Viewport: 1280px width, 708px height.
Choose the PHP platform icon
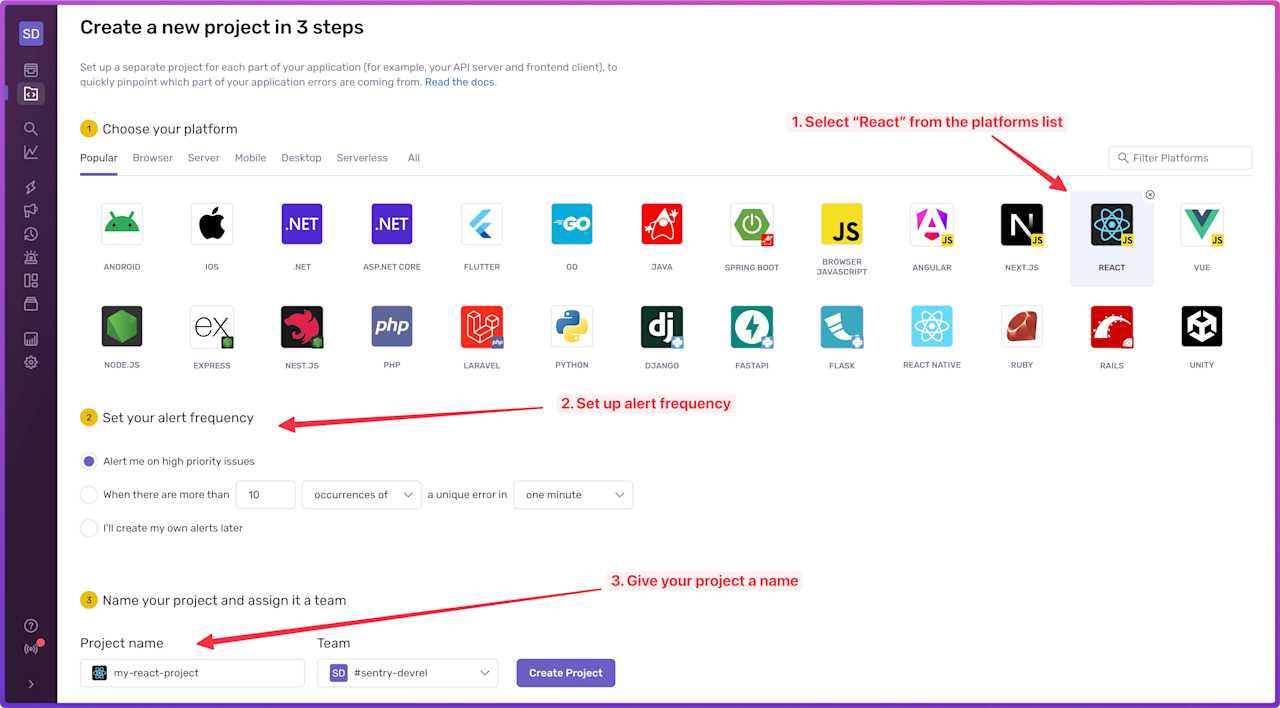pos(392,326)
